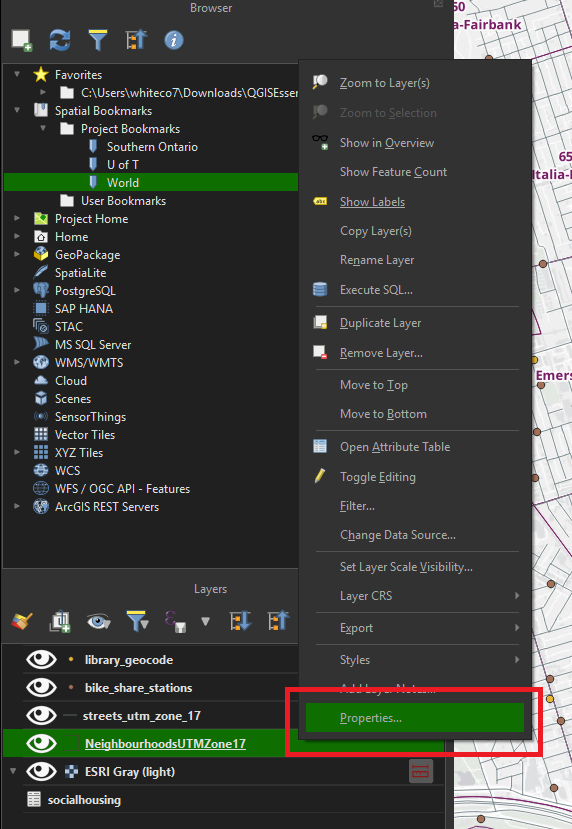
Task: Expand the Project Home node
Action: [x=17, y=218]
